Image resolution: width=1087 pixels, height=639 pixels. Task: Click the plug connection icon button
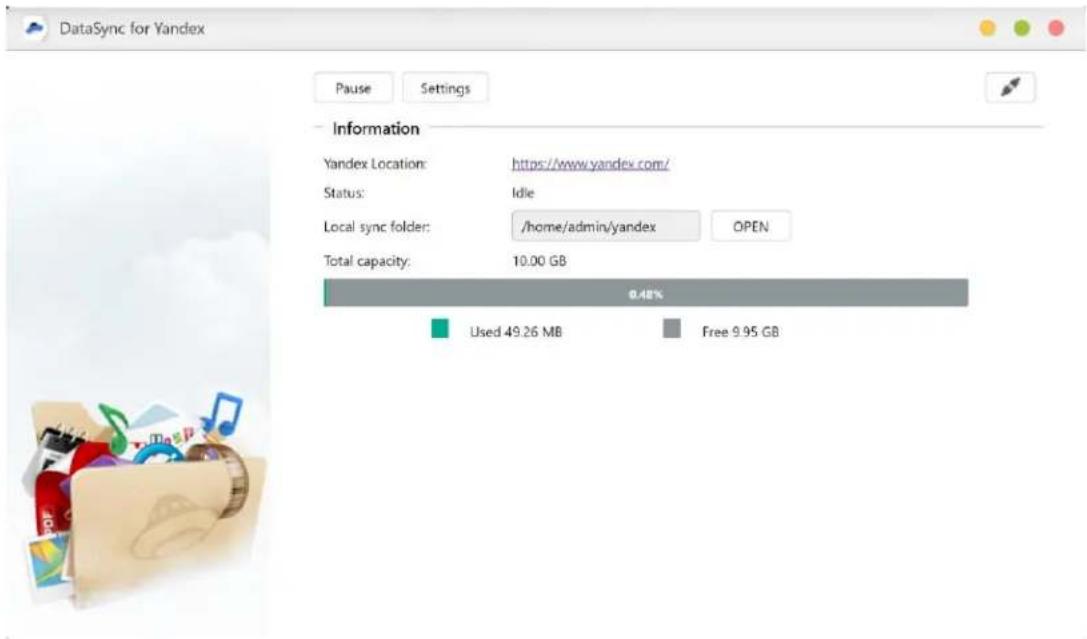click(x=1010, y=87)
